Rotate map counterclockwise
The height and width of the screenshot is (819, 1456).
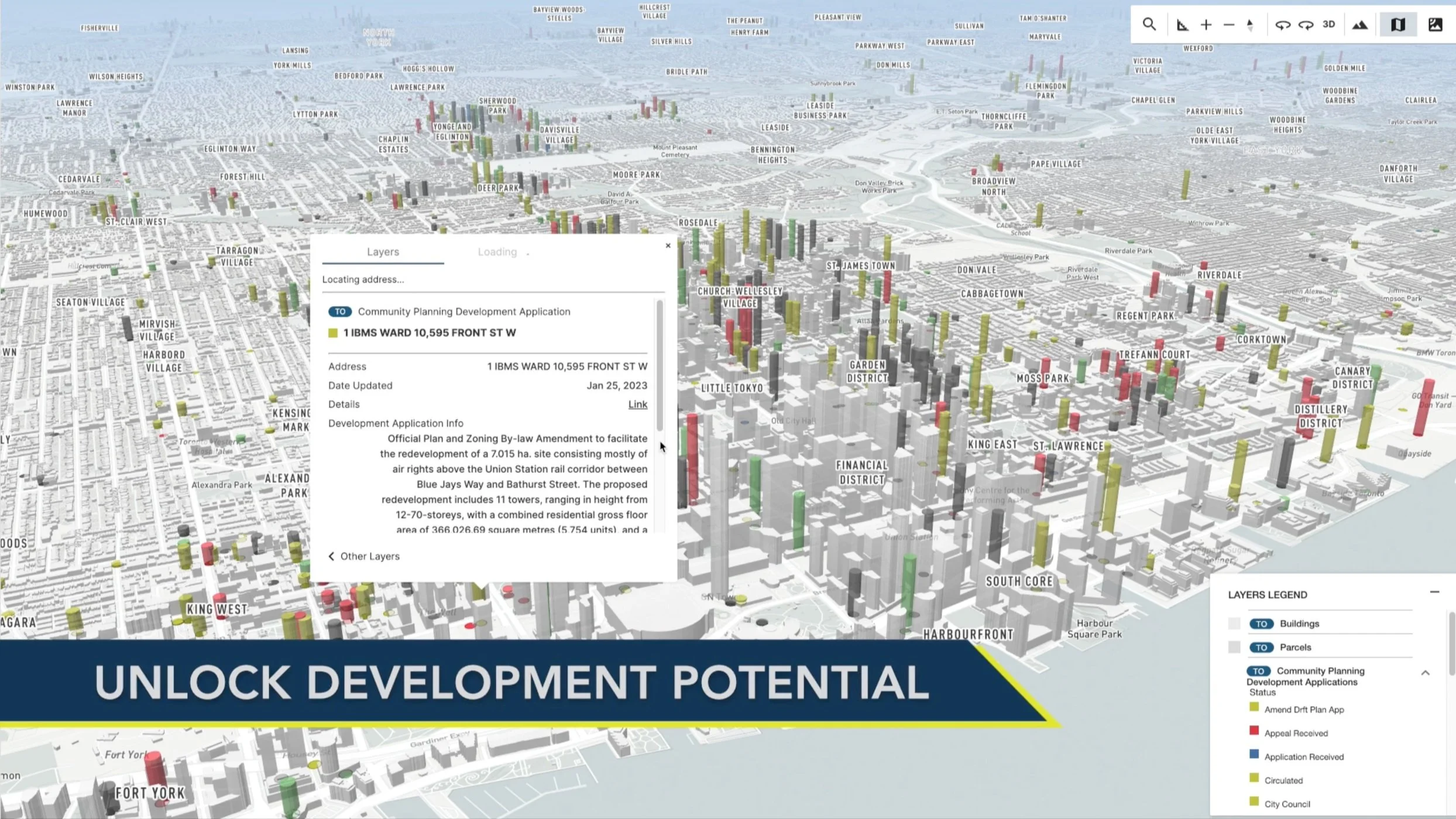(x=1282, y=25)
